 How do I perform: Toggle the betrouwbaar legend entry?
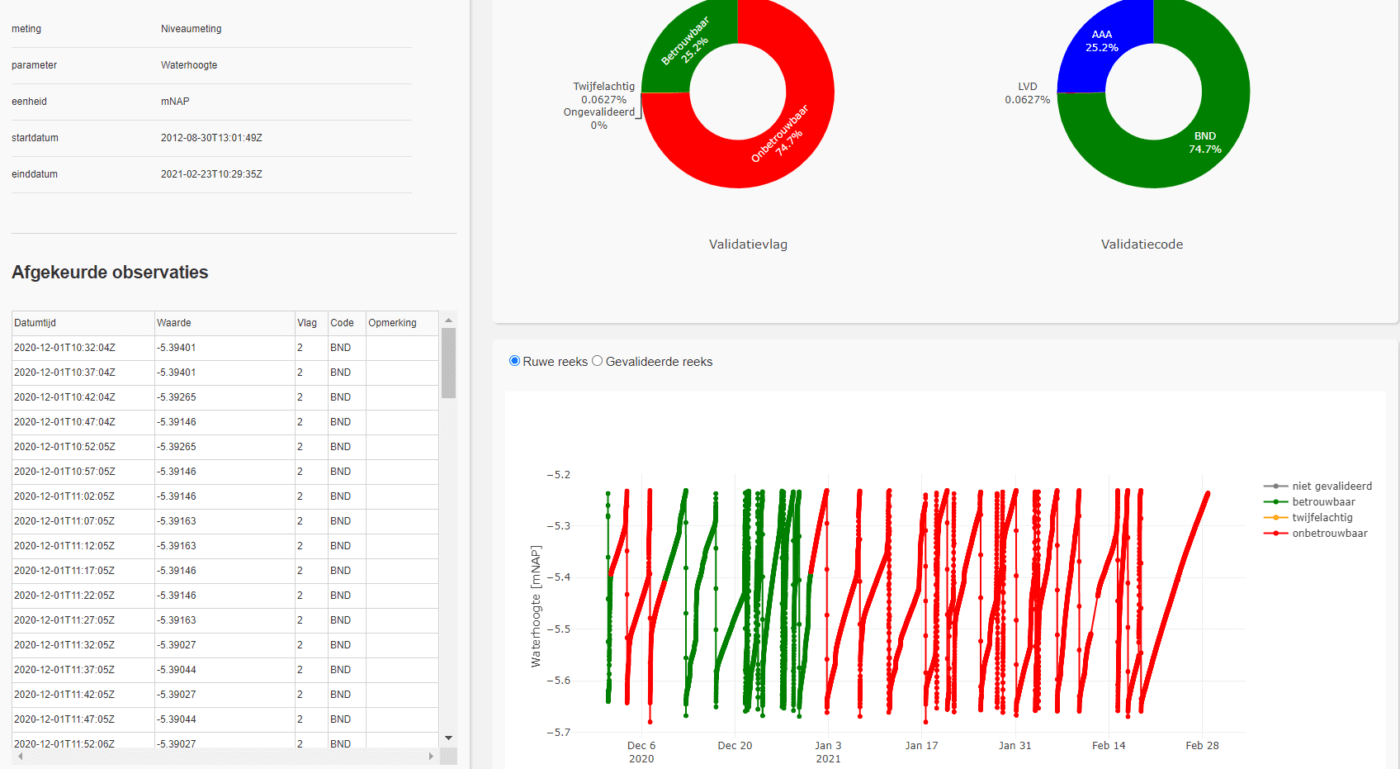1310,502
